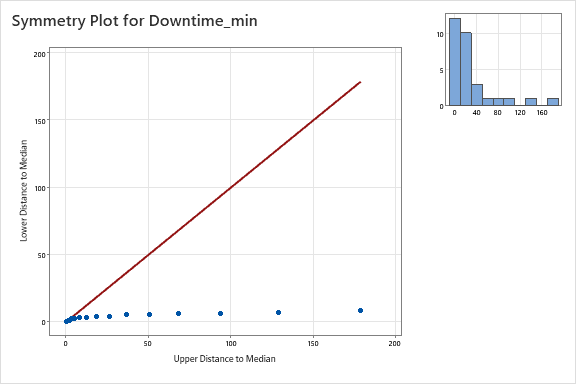Click the data point near upper distance 94
Screen dimensions: 576x384
(x=220, y=313)
